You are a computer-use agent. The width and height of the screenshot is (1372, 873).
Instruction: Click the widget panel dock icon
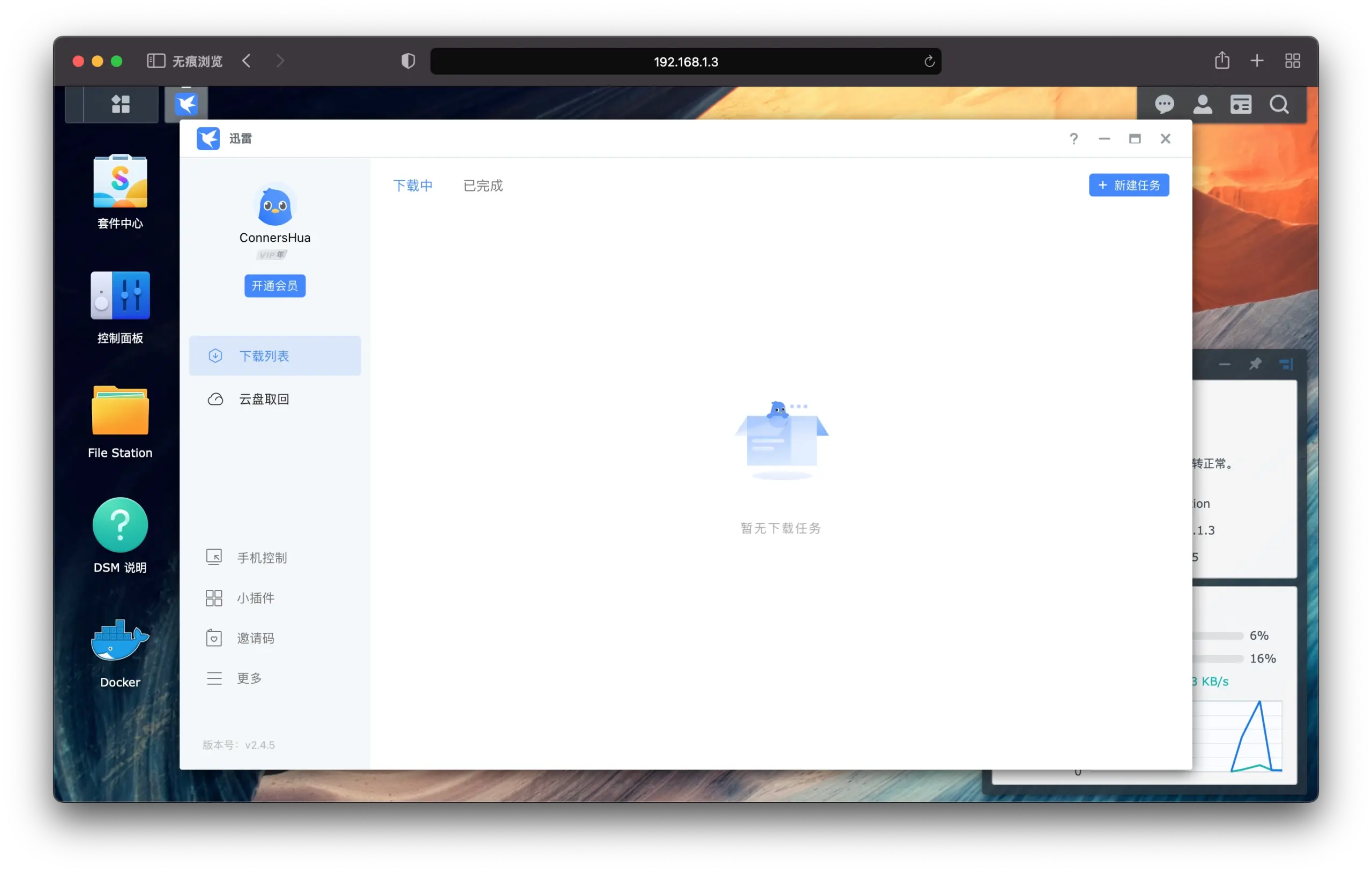(x=1286, y=364)
